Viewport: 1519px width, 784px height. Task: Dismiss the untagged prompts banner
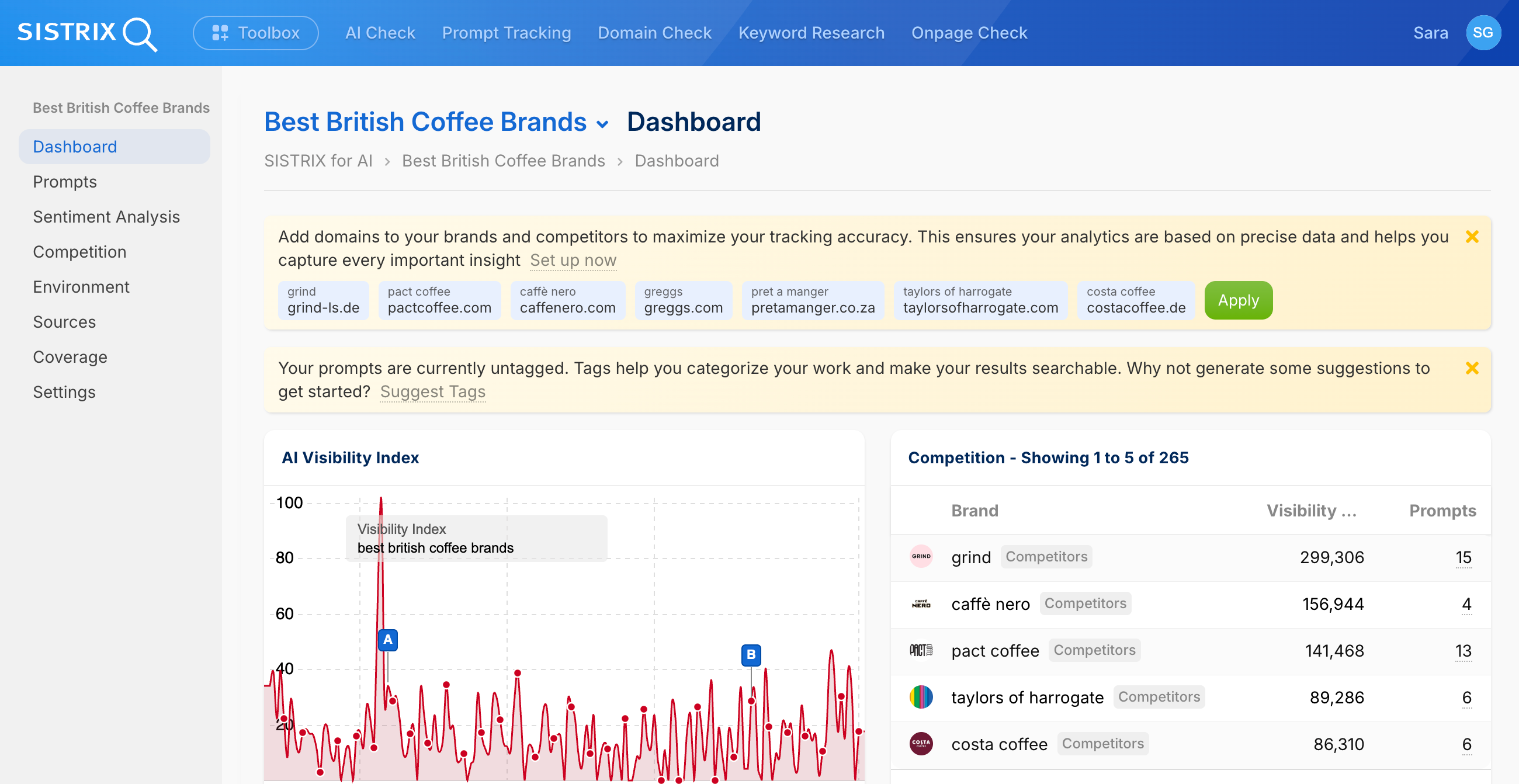tap(1472, 368)
